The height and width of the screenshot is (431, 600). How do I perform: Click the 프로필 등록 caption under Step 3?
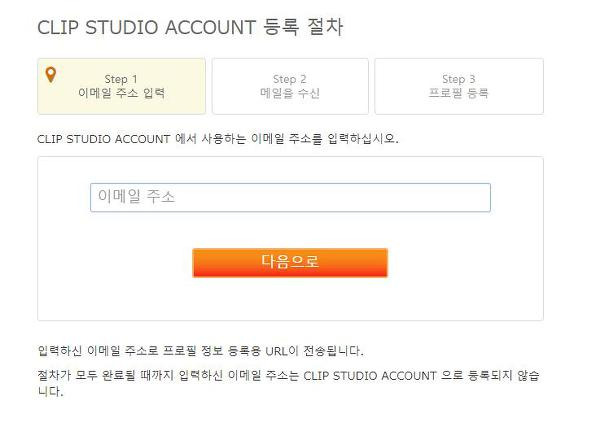458,93
